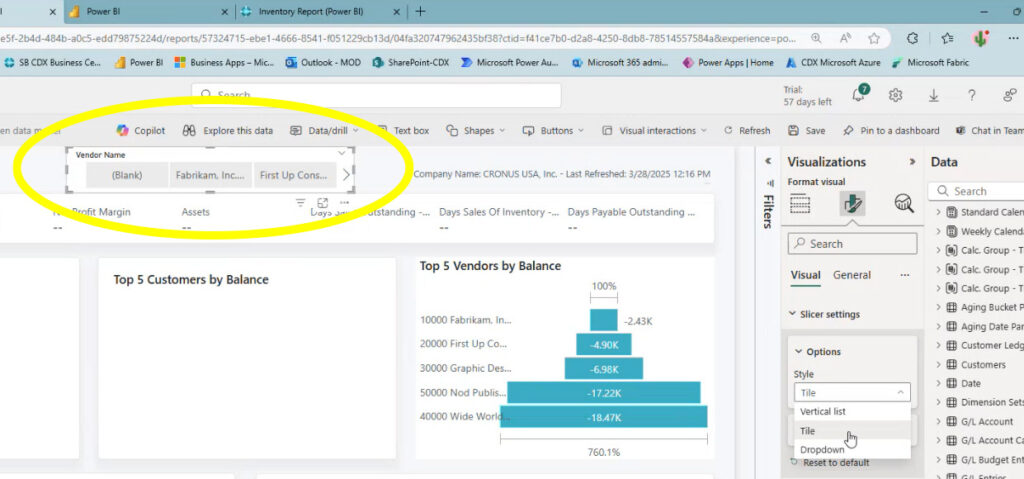Click the download icon in header
The height and width of the screenshot is (479, 1024).
(934, 95)
